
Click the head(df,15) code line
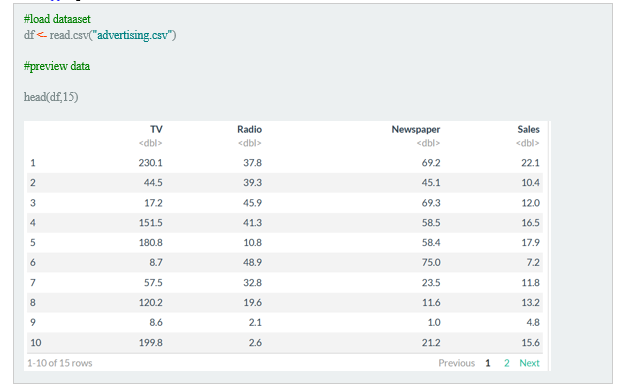coord(51,97)
